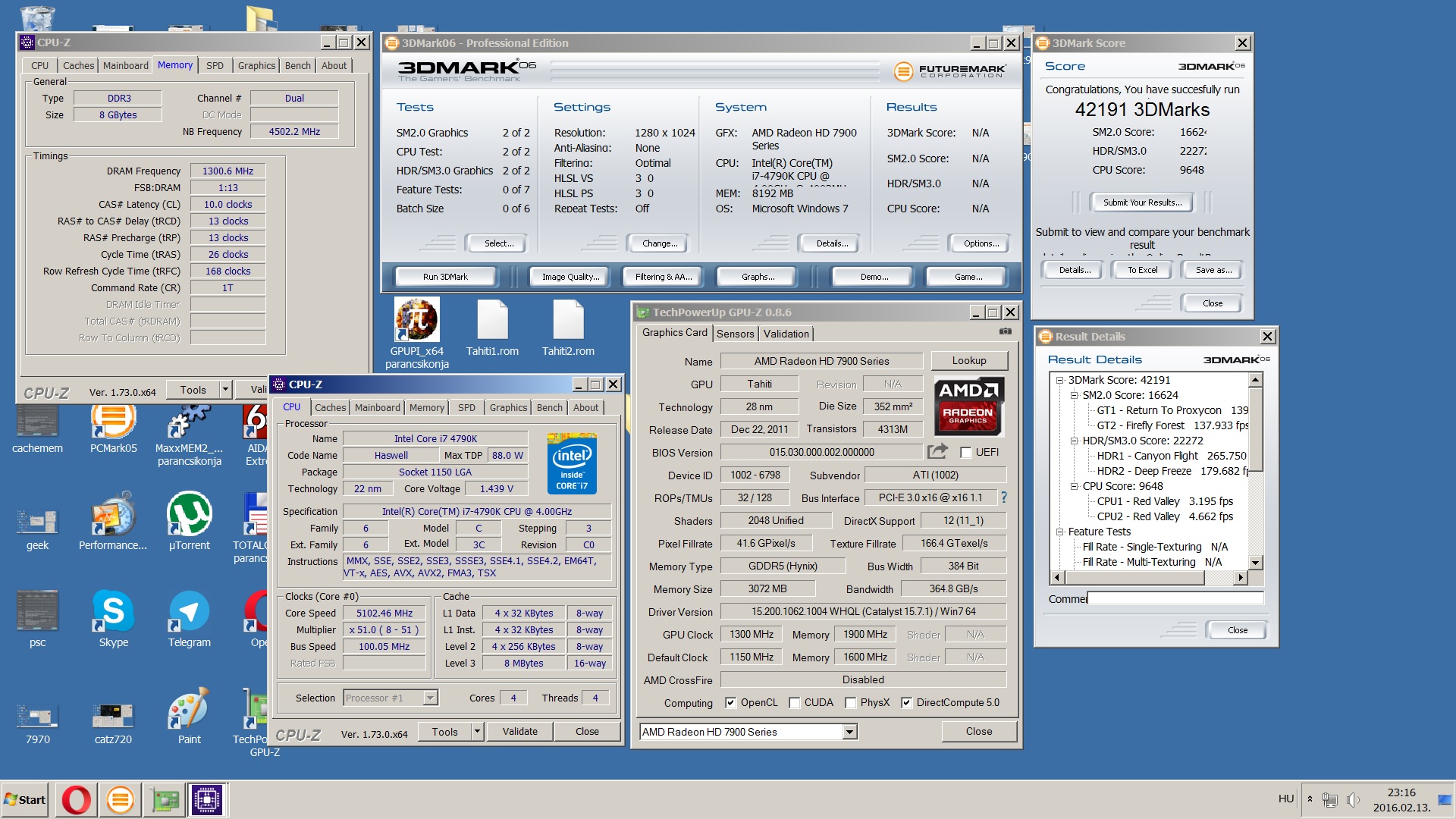
Task: Click the Run 3DMark button
Action: click(x=445, y=277)
